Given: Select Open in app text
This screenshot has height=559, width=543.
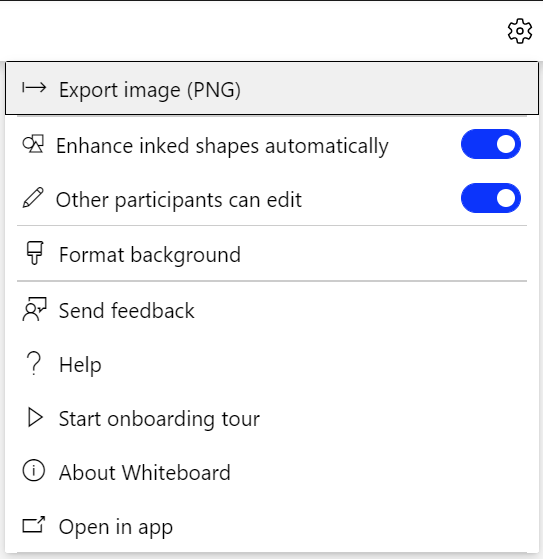Looking at the screenshot, I should (116, 527).
